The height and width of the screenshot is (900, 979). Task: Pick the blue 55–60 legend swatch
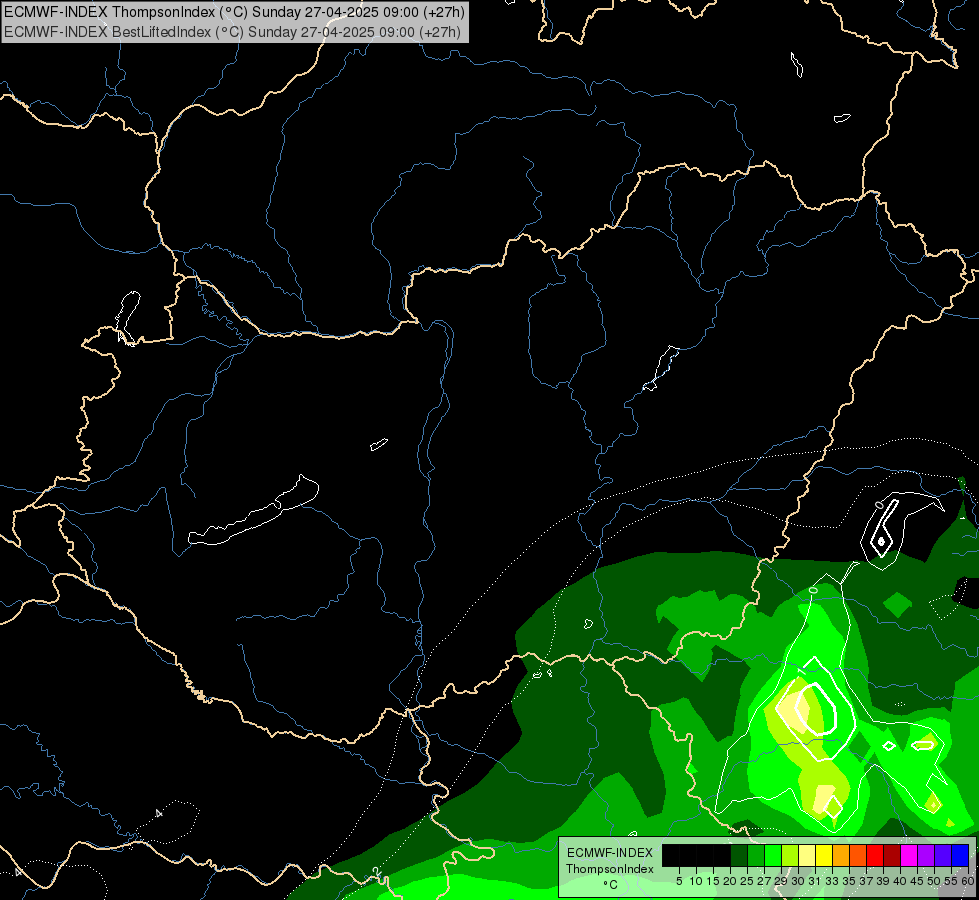click(x=960, y=855)
